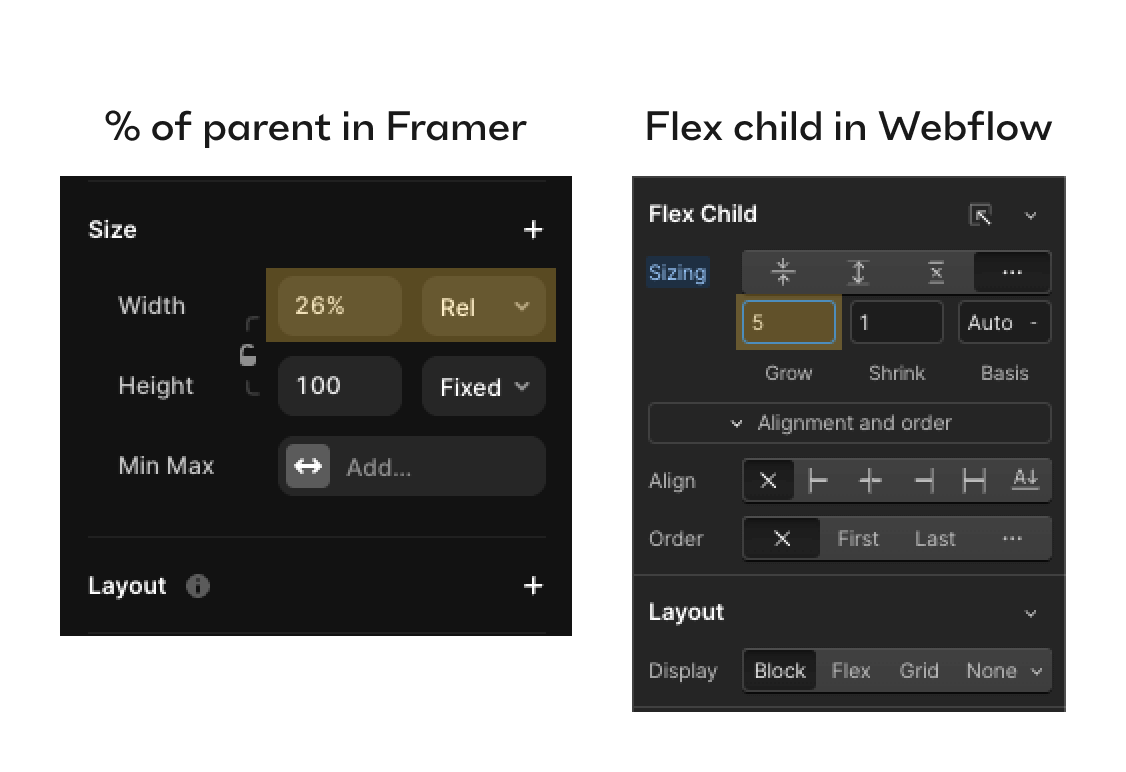
Task: Align flex child to start
Action: coord(817,480)
